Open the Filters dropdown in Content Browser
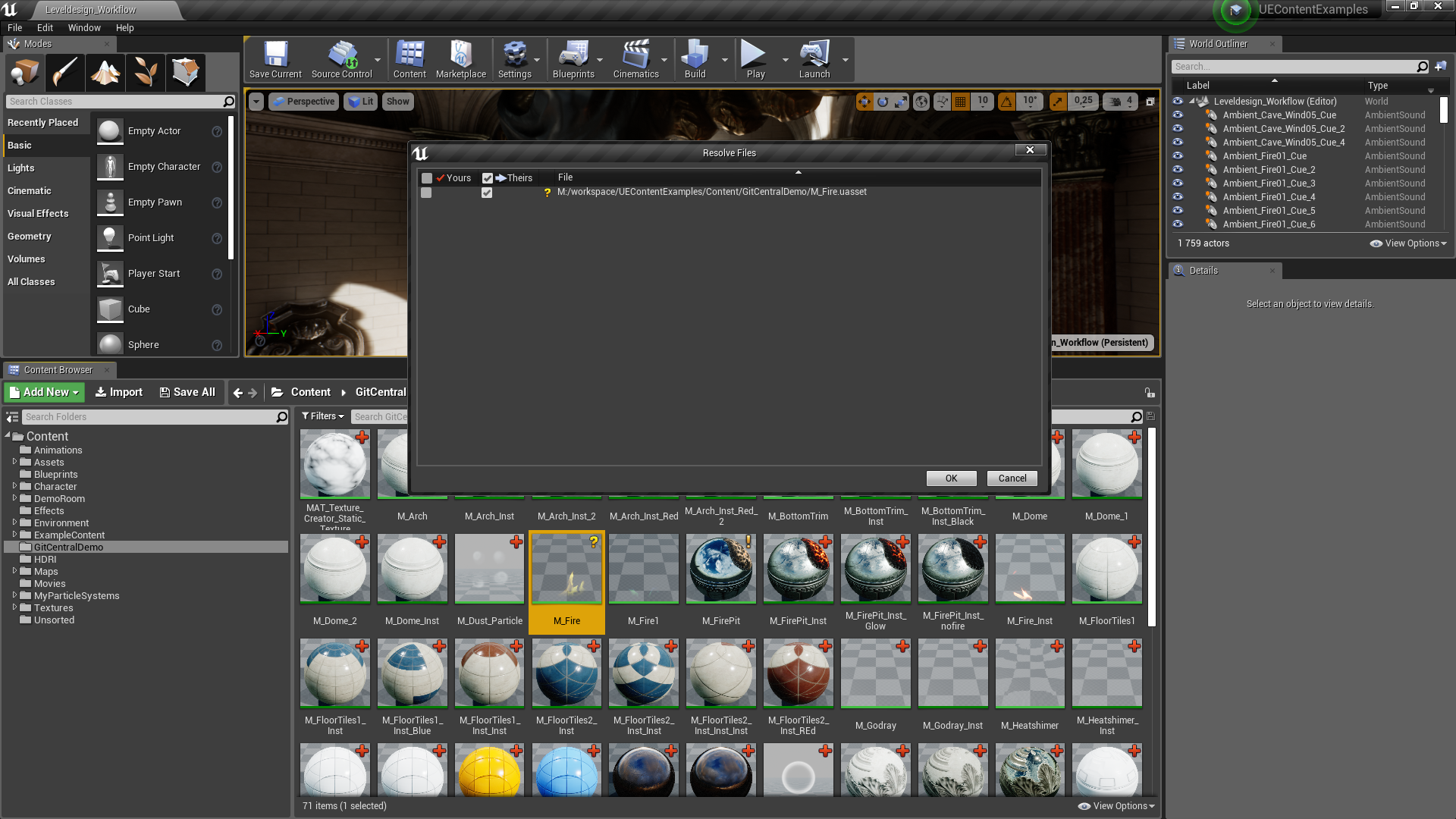1456x819 pixels. point(323,416)
